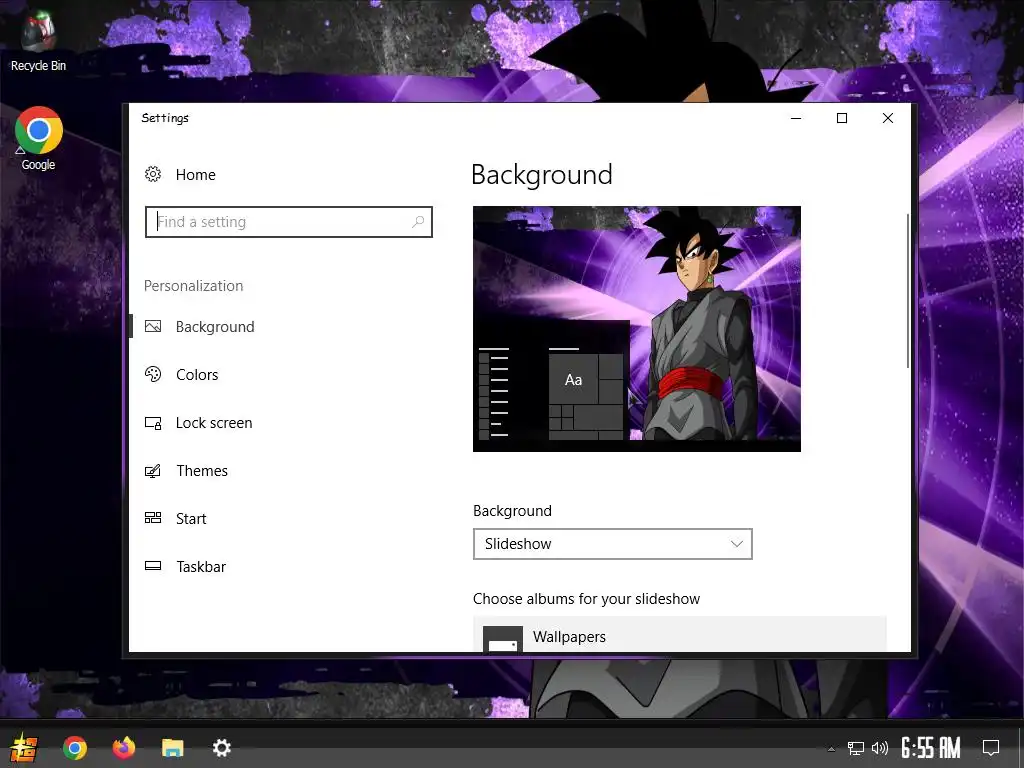Show hidden icons in system tray

831,748
